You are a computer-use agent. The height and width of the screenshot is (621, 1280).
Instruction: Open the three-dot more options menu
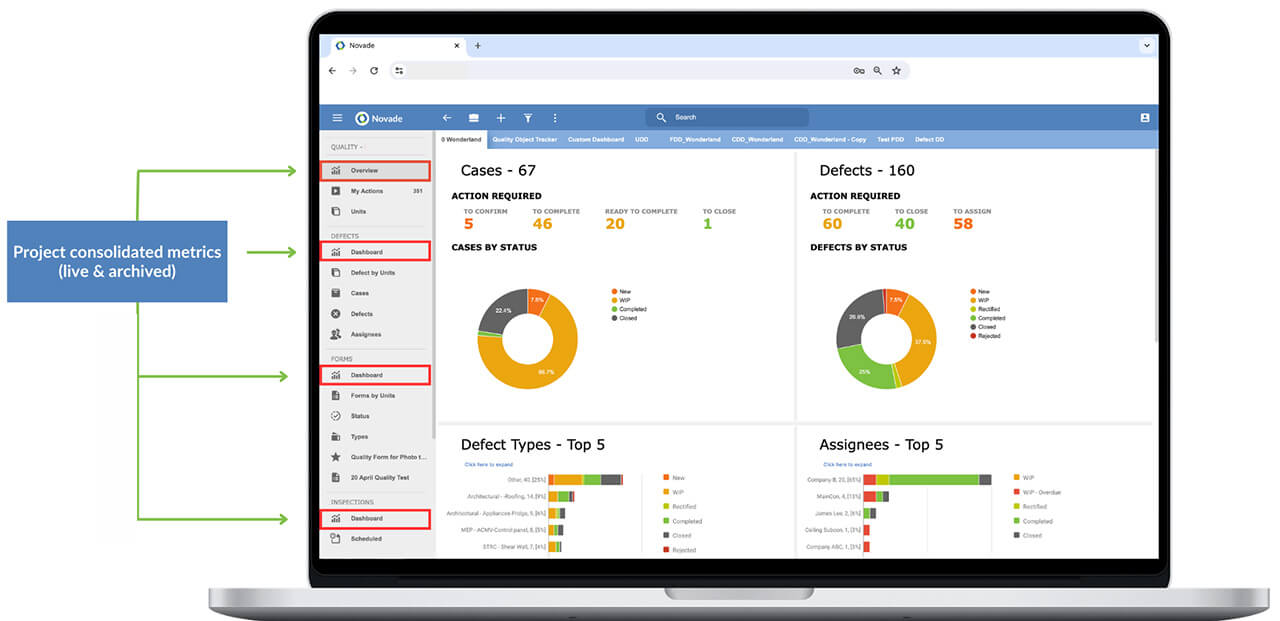pos(555,118)
